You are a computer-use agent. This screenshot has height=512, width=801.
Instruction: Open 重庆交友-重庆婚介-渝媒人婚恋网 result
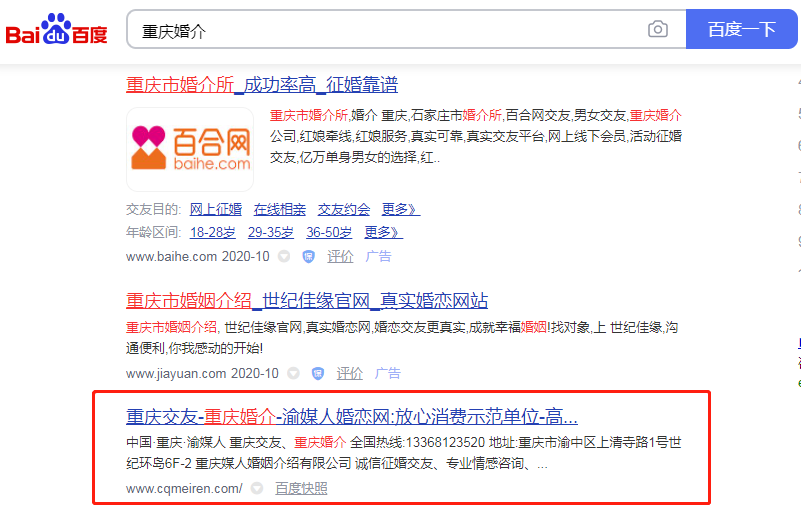pos(352,417)
